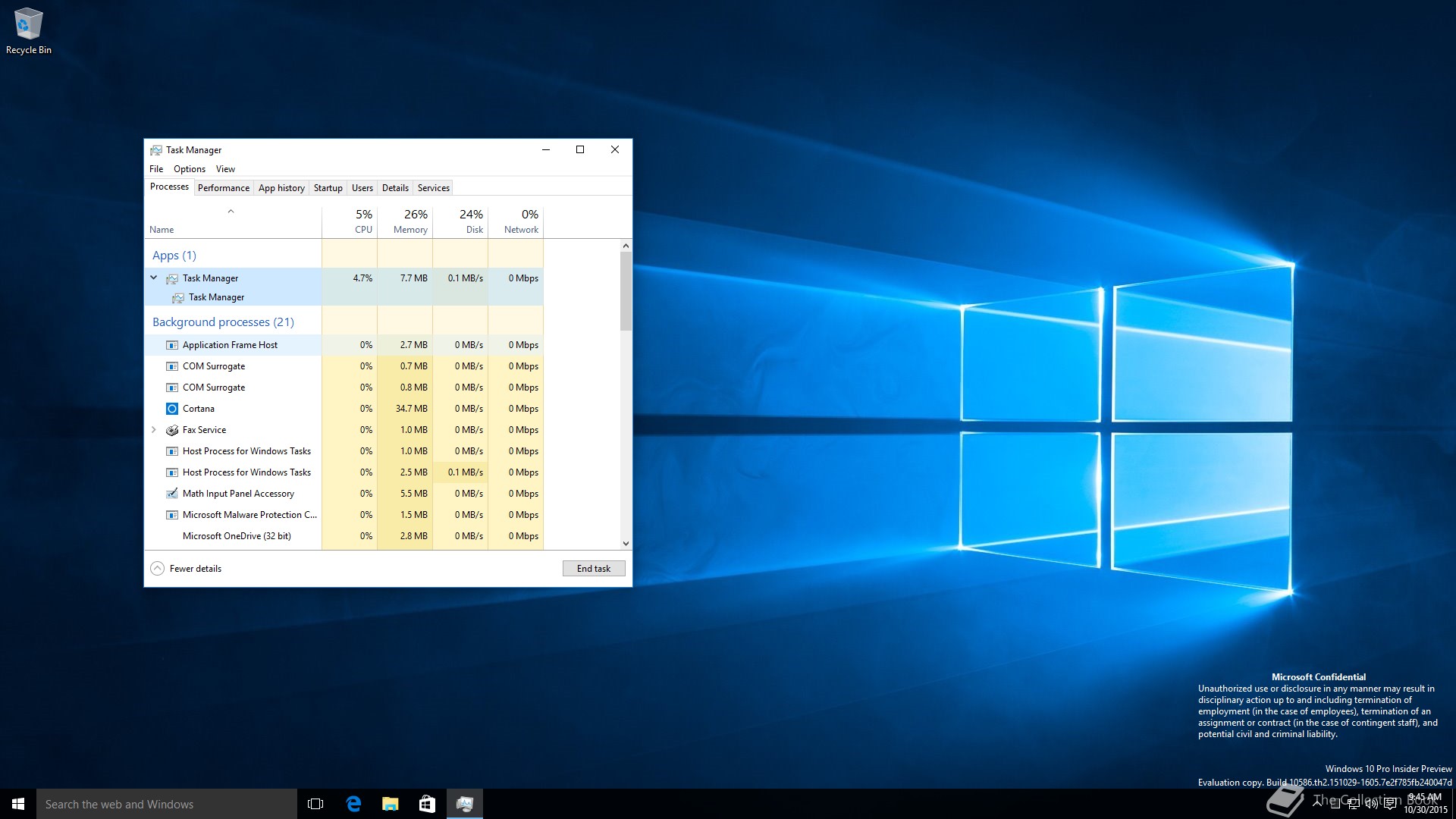Select the Processes tab
The height and width of the screenshot is (819, 1456).
click(x=169, y=187)
